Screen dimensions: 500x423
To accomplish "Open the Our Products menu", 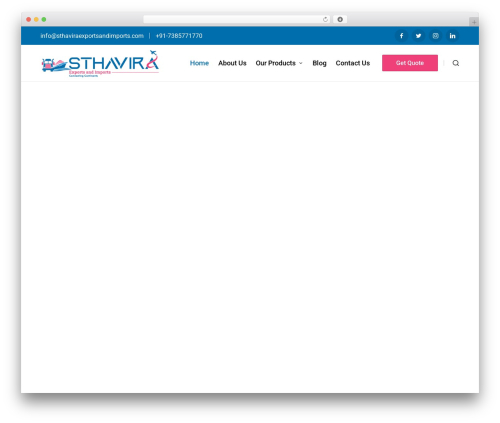I will (276, 63).
